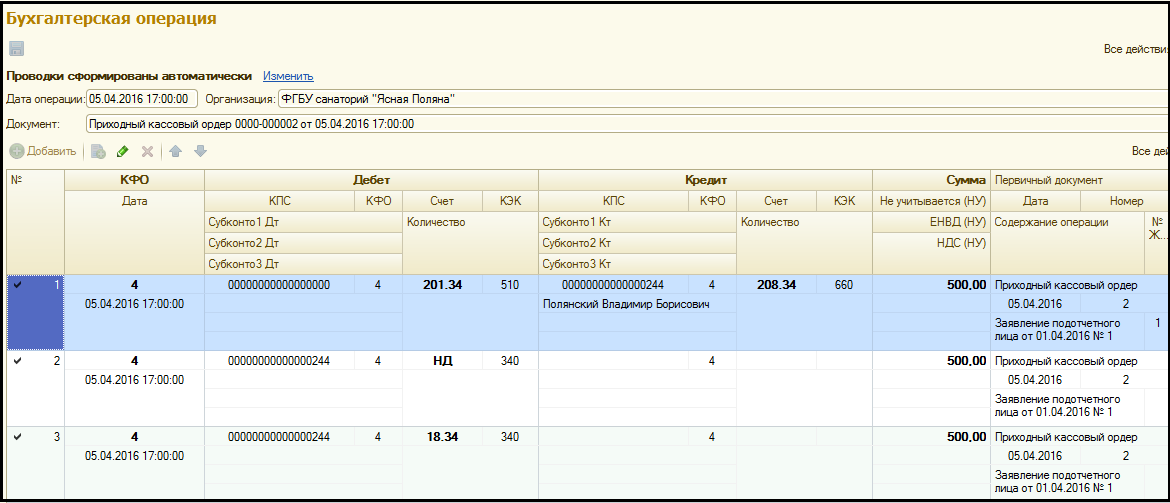Screen dimensions: 1170x503
Task: Toggle checkmark of row 3
Action: [x=17, y=437]
